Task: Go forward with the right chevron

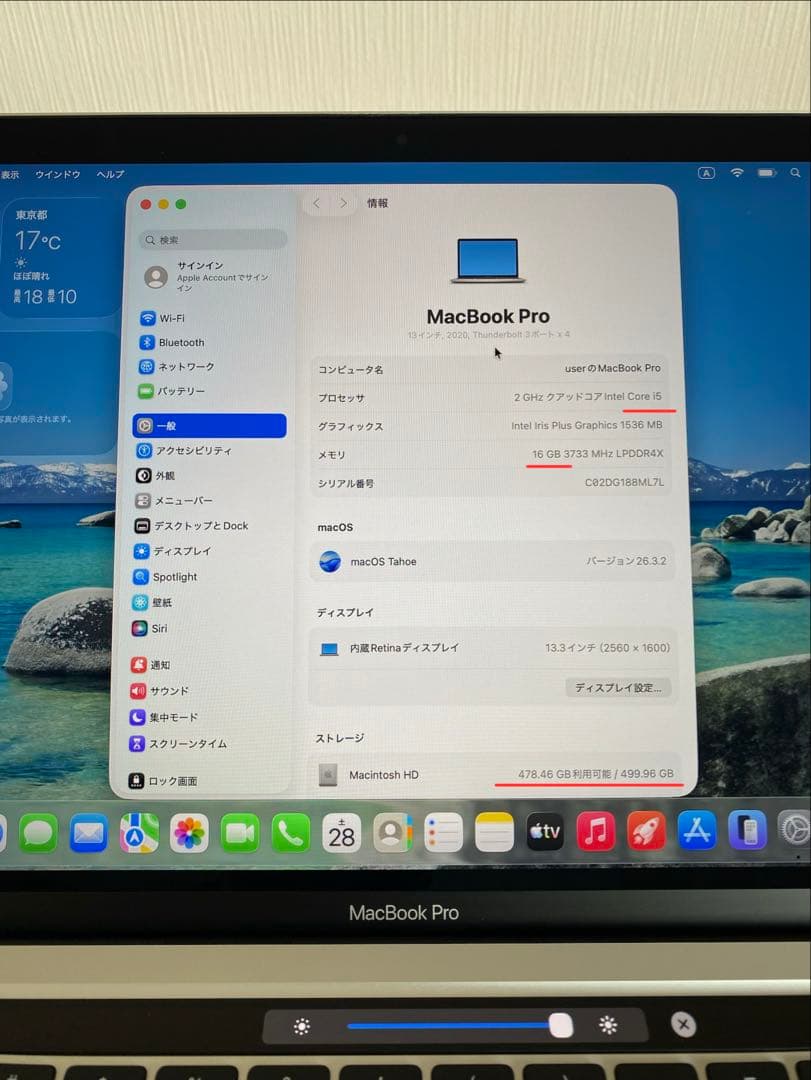Action: pyautogui.click(x=343, y=203)
